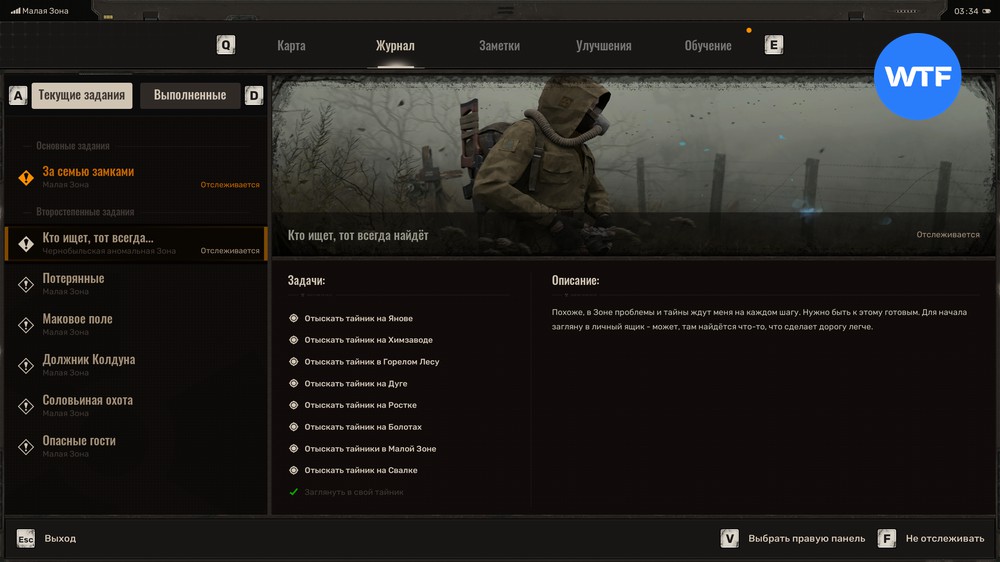Click the orange diamond icon for За семью замками
This screenshot has width=1000, height=562.
(26, 177)
